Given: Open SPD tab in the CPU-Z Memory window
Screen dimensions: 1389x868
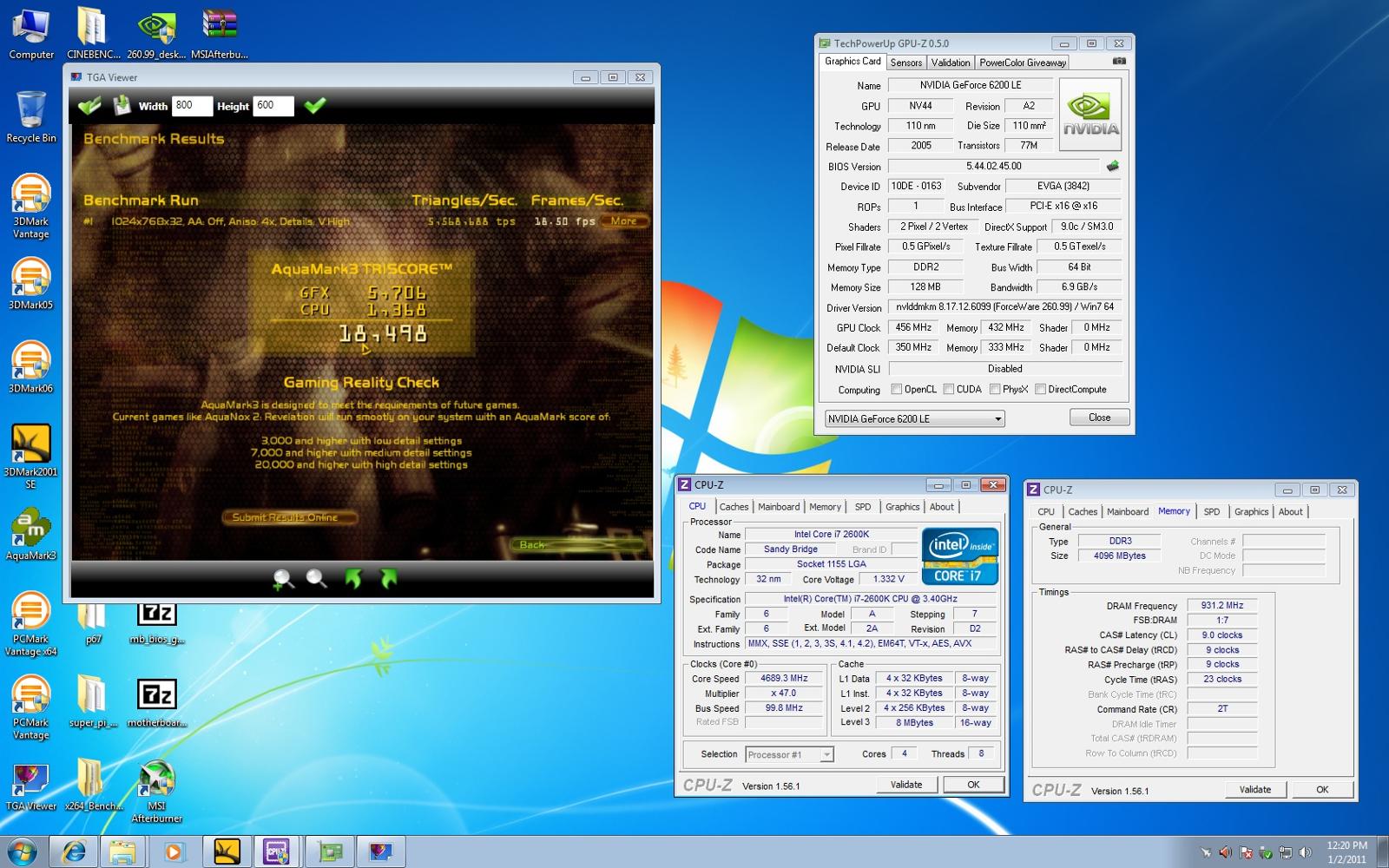Looking at the screenshot, I should tap(1212, 512).
